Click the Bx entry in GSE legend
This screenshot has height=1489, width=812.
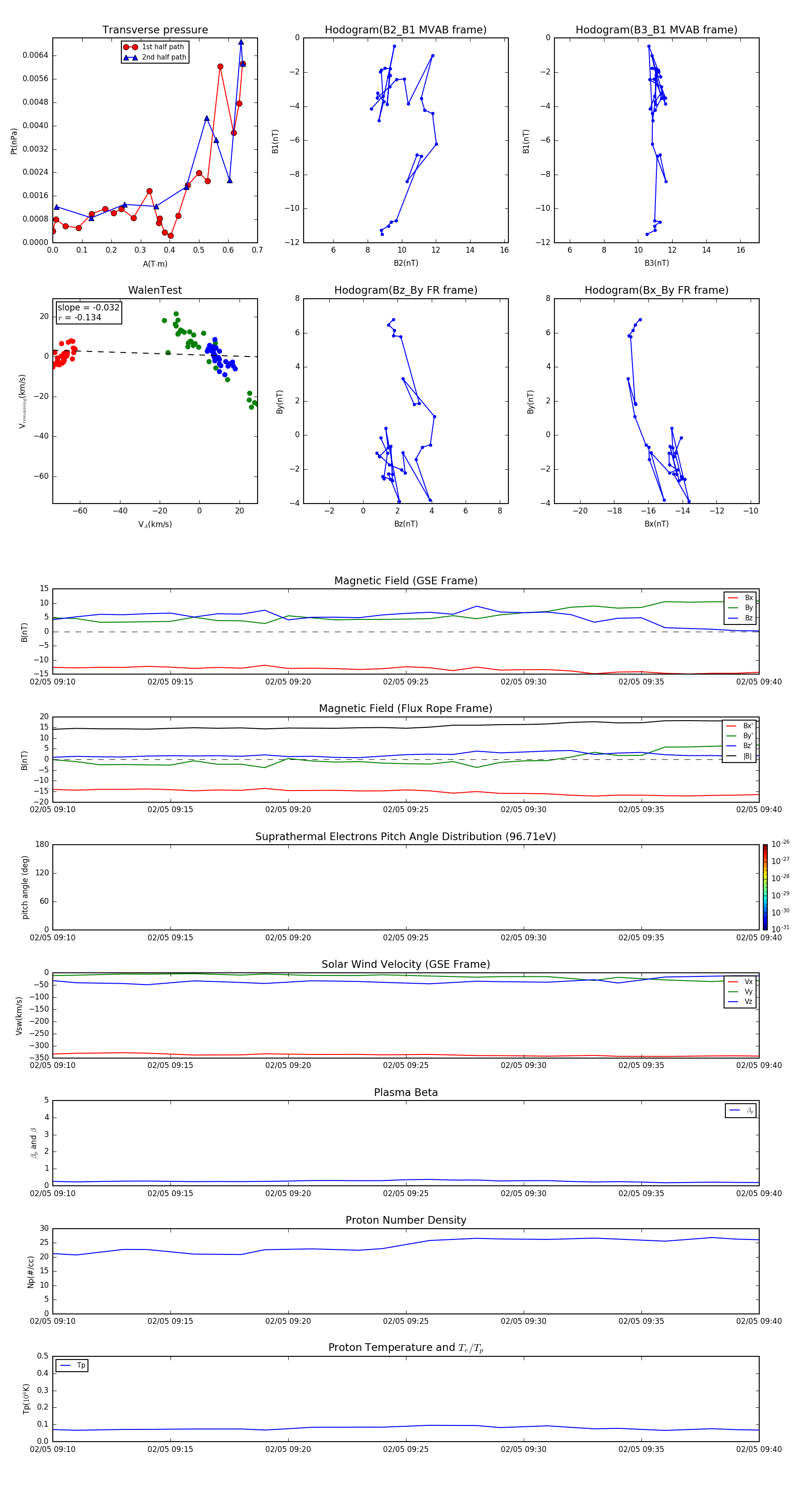click(740, 598)
